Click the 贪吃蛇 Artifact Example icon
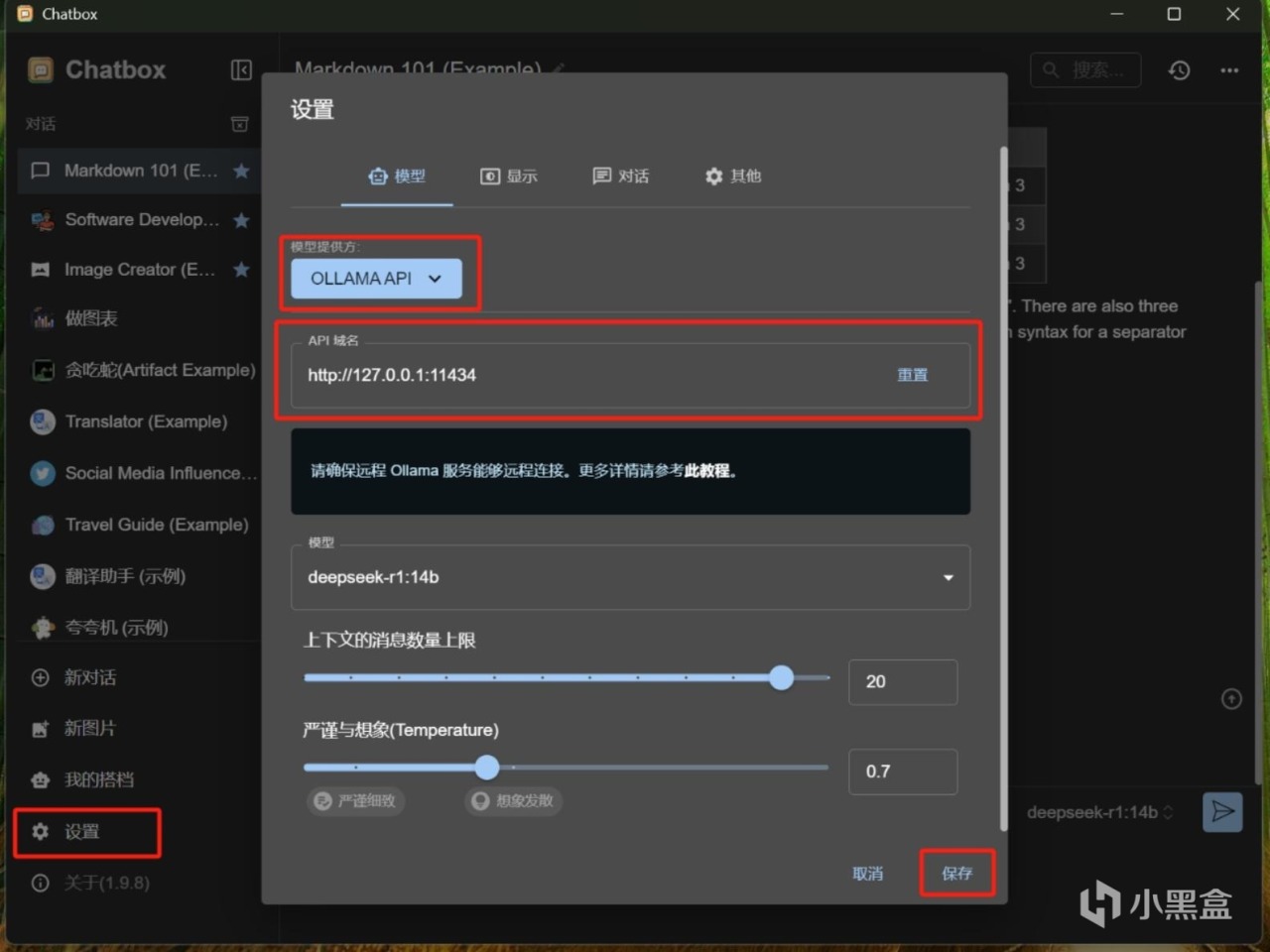Image resolution: width=1270 pixels, height=952 pixels. click(x=43, y=370)
